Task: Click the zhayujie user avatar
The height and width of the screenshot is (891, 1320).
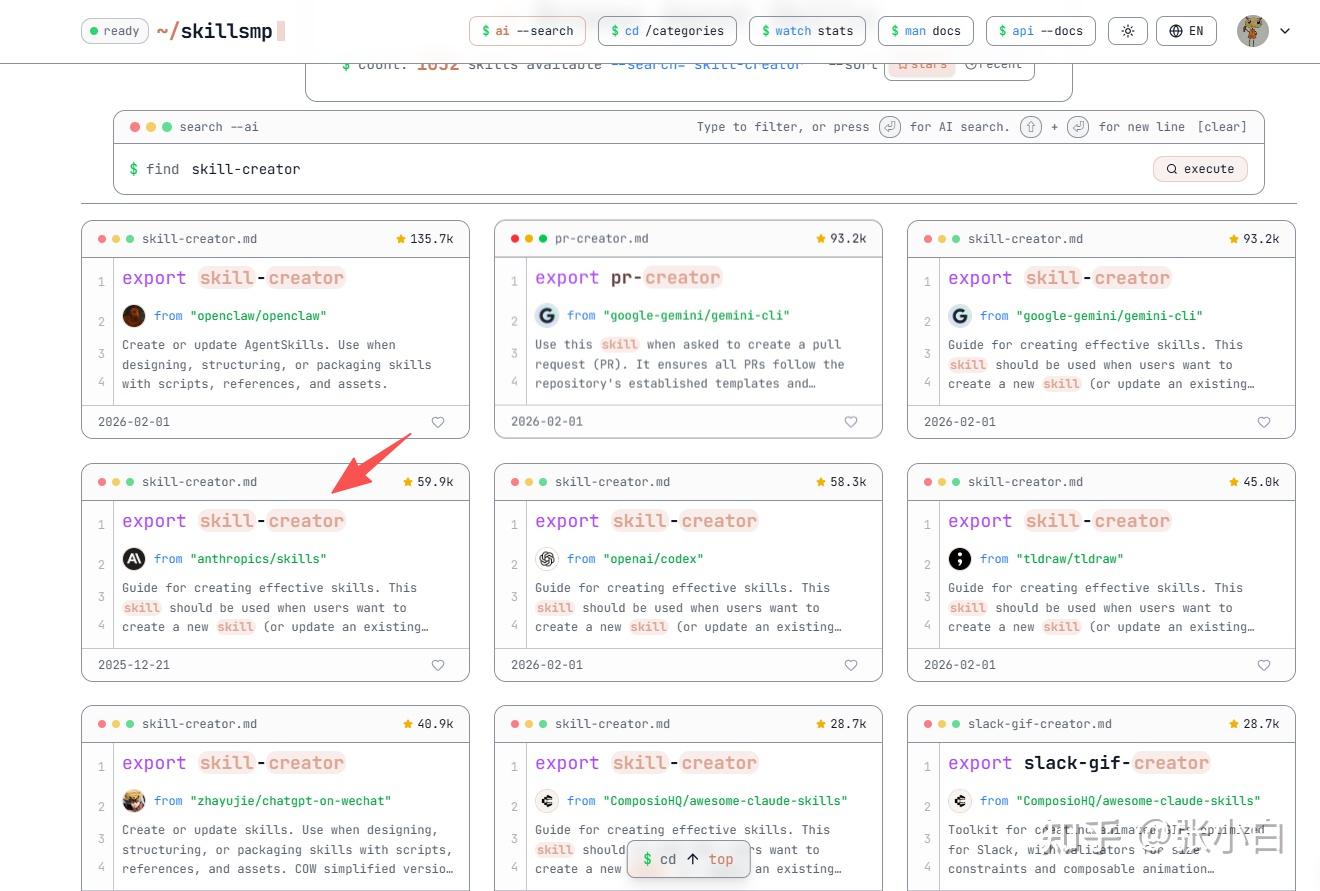Action: tap(134, 801)
